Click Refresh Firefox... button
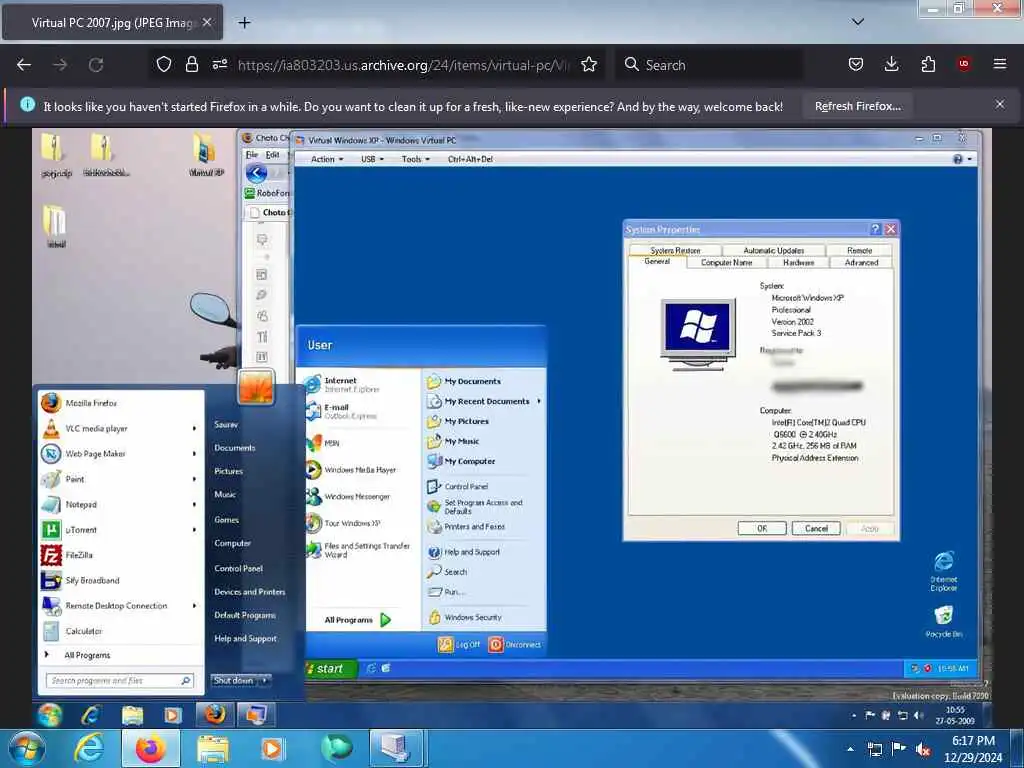The width and height of the screenshot is (1024, 768). click(857, 106)
